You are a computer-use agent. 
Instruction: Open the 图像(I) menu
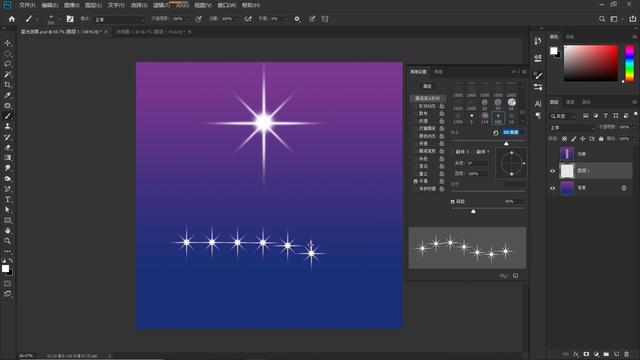71,5
